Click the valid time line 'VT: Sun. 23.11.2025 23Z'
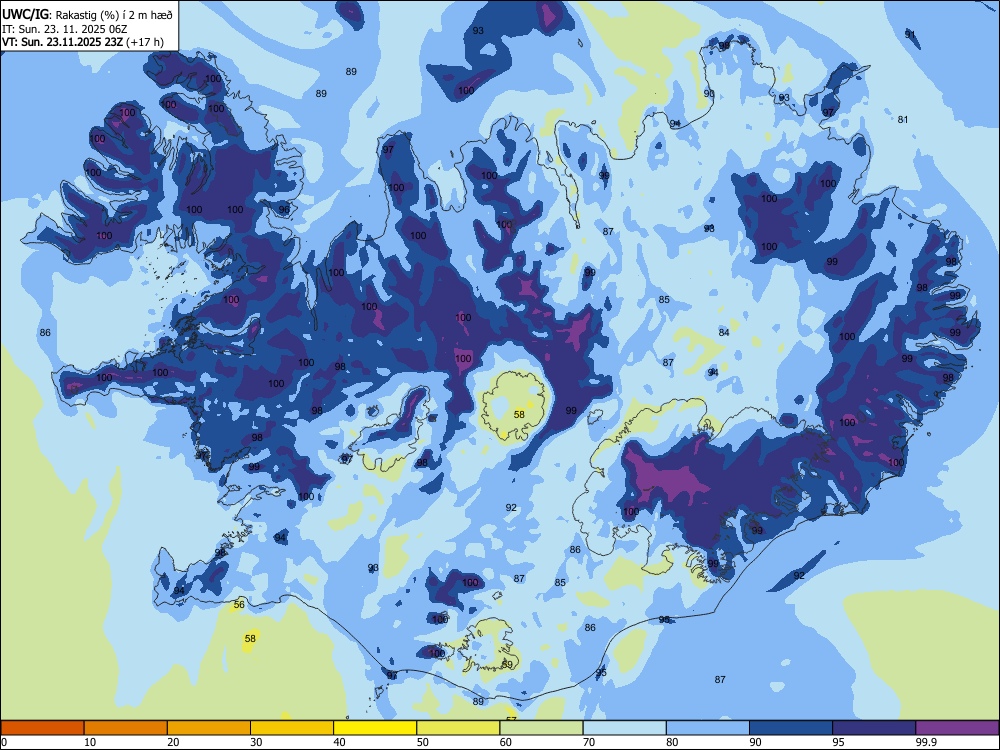Screen dimensions: 1000x750 [x=62, y=42]
